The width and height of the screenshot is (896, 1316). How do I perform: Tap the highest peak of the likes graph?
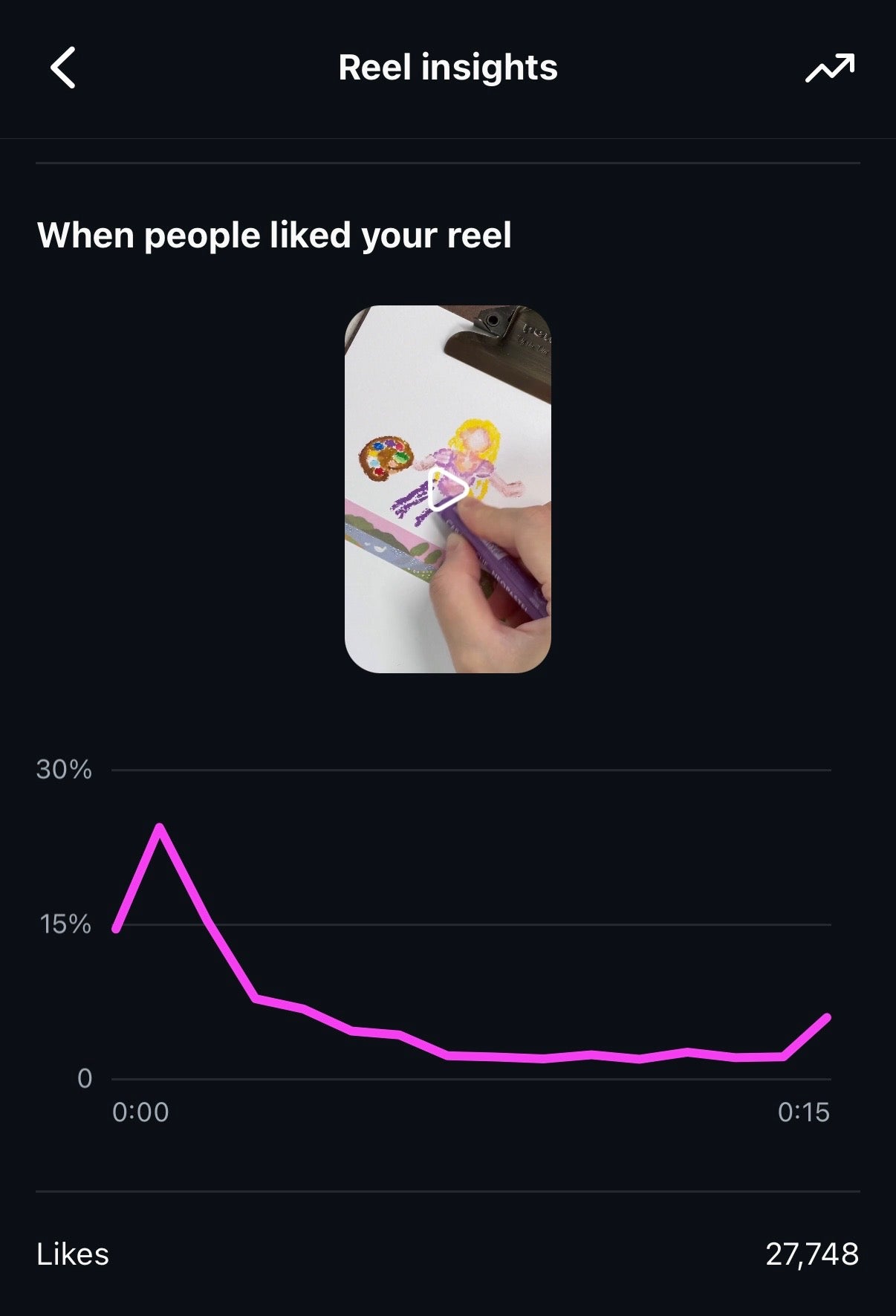(160, 827)
